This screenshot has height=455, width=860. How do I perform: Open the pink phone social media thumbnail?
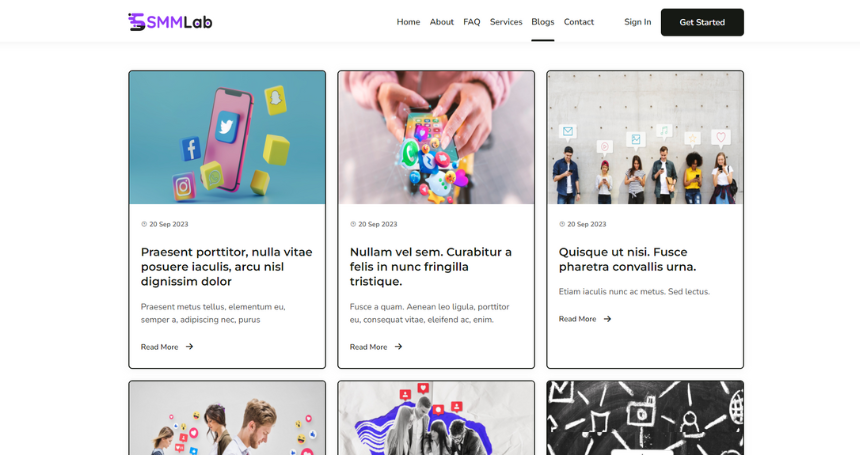click(x=227, y=138)
